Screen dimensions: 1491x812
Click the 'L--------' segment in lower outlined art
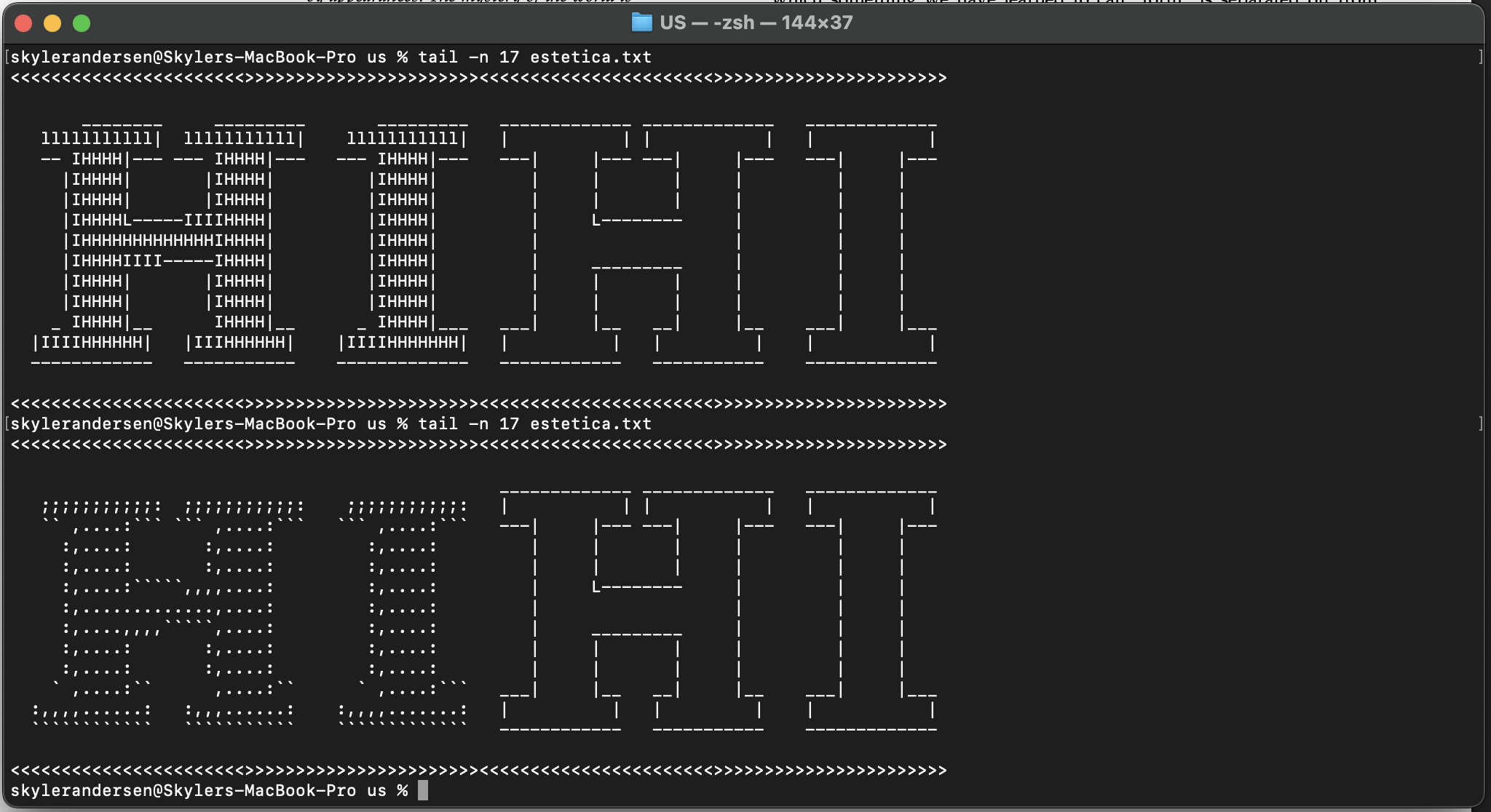pyautogui.click(x=637, y=586)
